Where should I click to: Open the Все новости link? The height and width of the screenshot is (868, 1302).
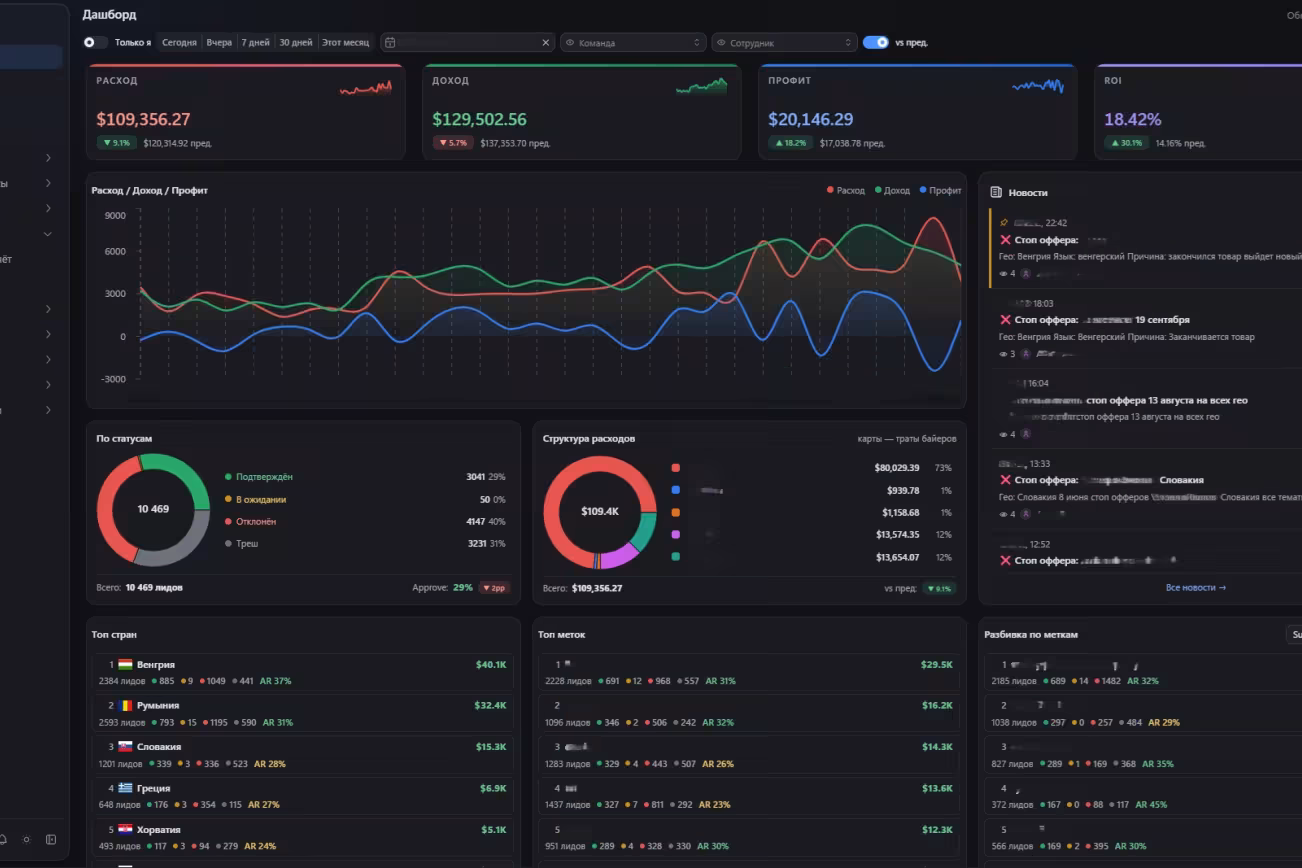1196,588
